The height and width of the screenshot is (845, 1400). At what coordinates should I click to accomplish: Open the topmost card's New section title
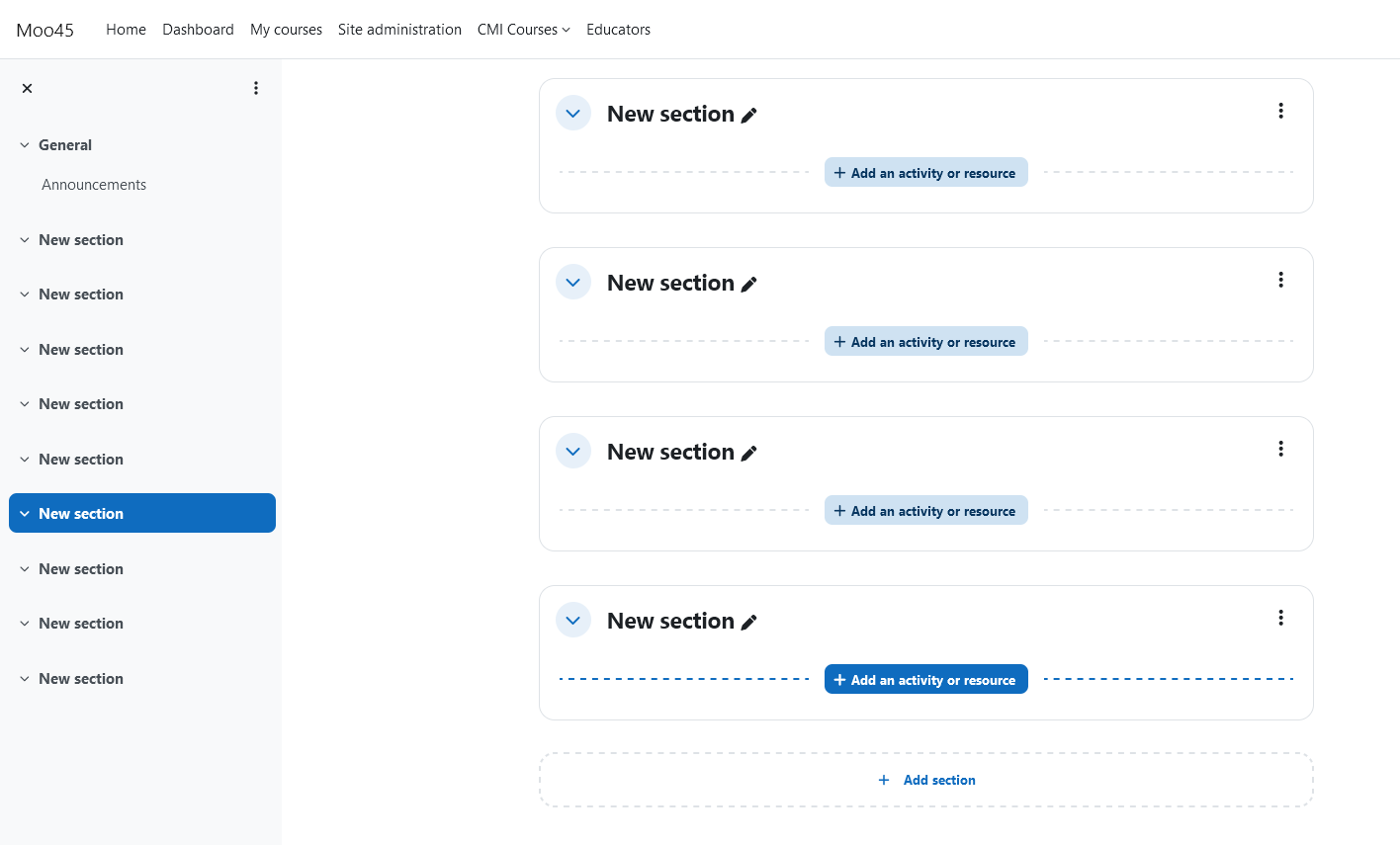(670, 114)
